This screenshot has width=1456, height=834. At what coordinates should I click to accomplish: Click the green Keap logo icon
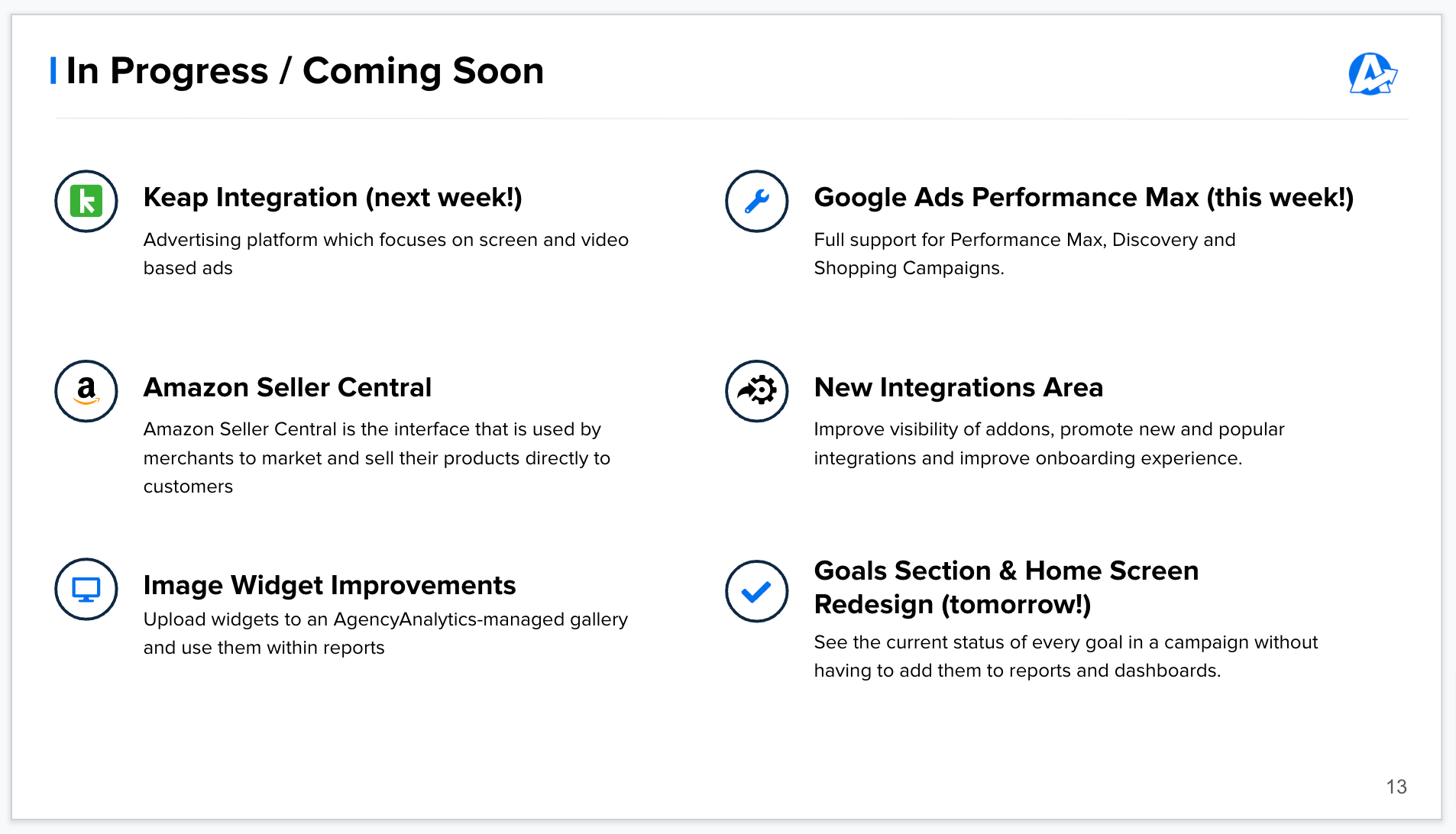tap(86, 202)
